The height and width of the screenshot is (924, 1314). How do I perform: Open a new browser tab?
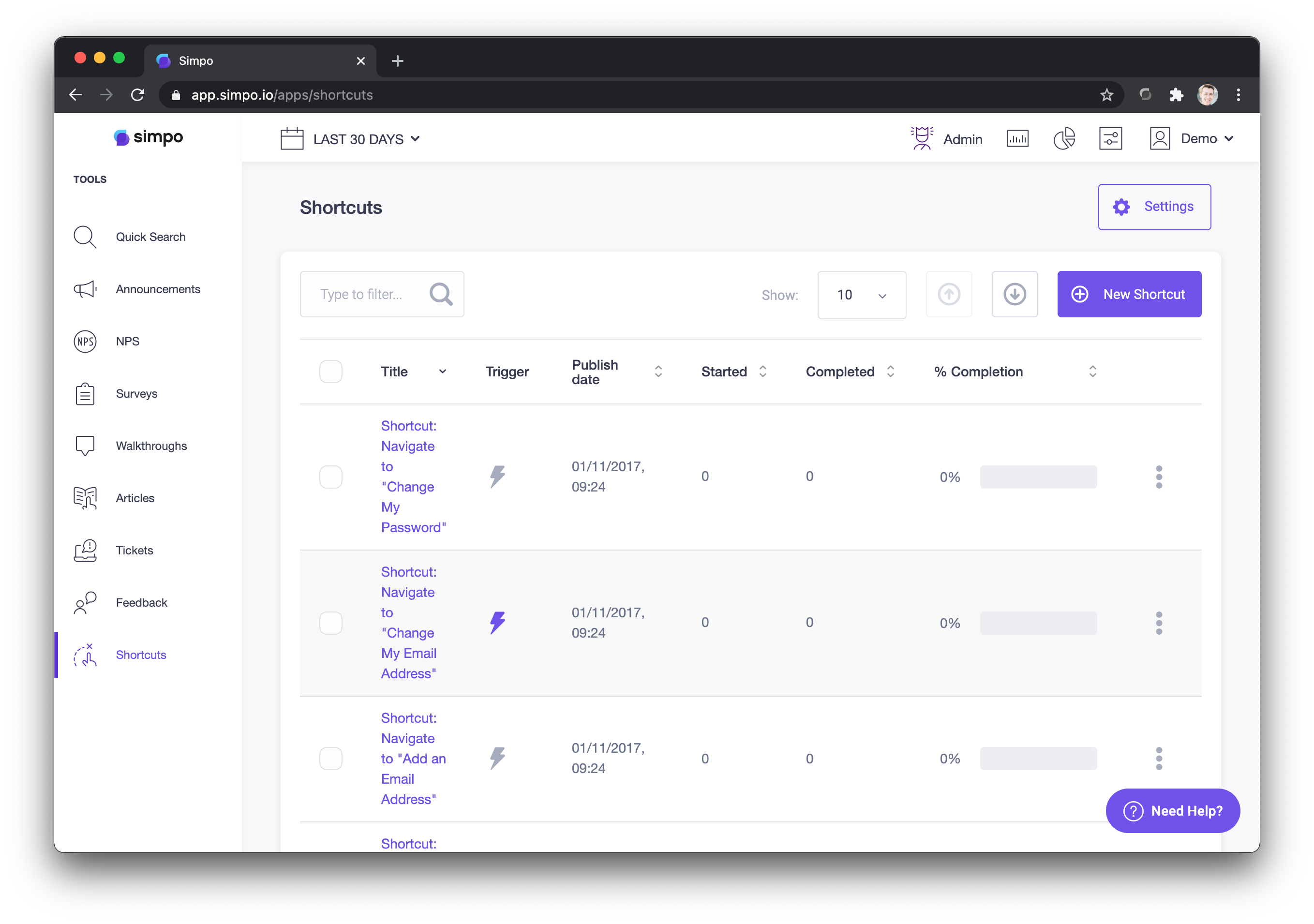397,60
